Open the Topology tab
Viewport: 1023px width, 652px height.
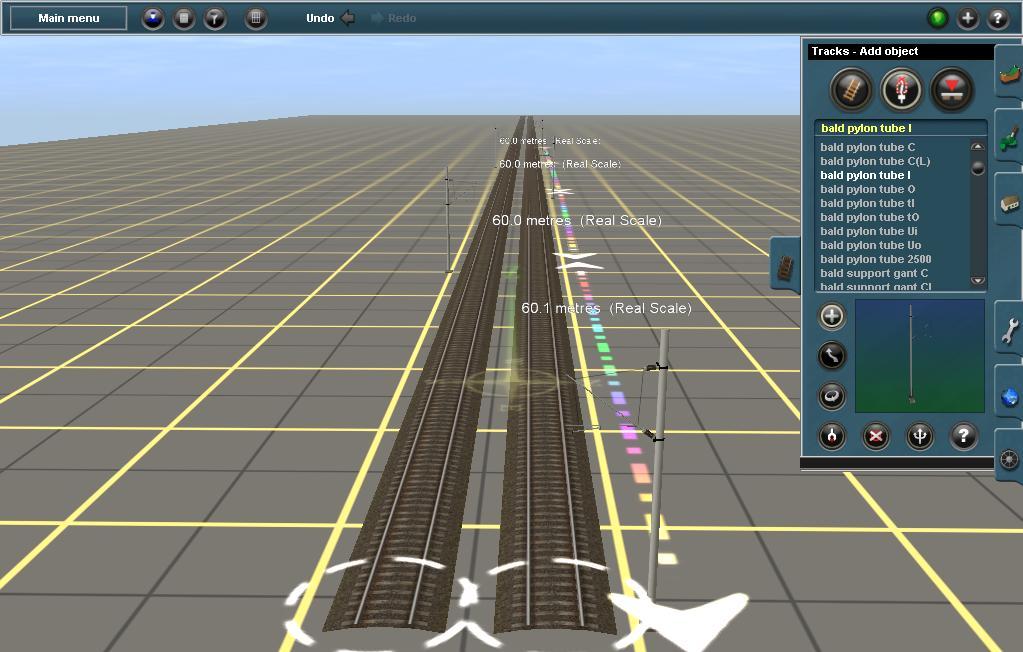pos(1009,72)
